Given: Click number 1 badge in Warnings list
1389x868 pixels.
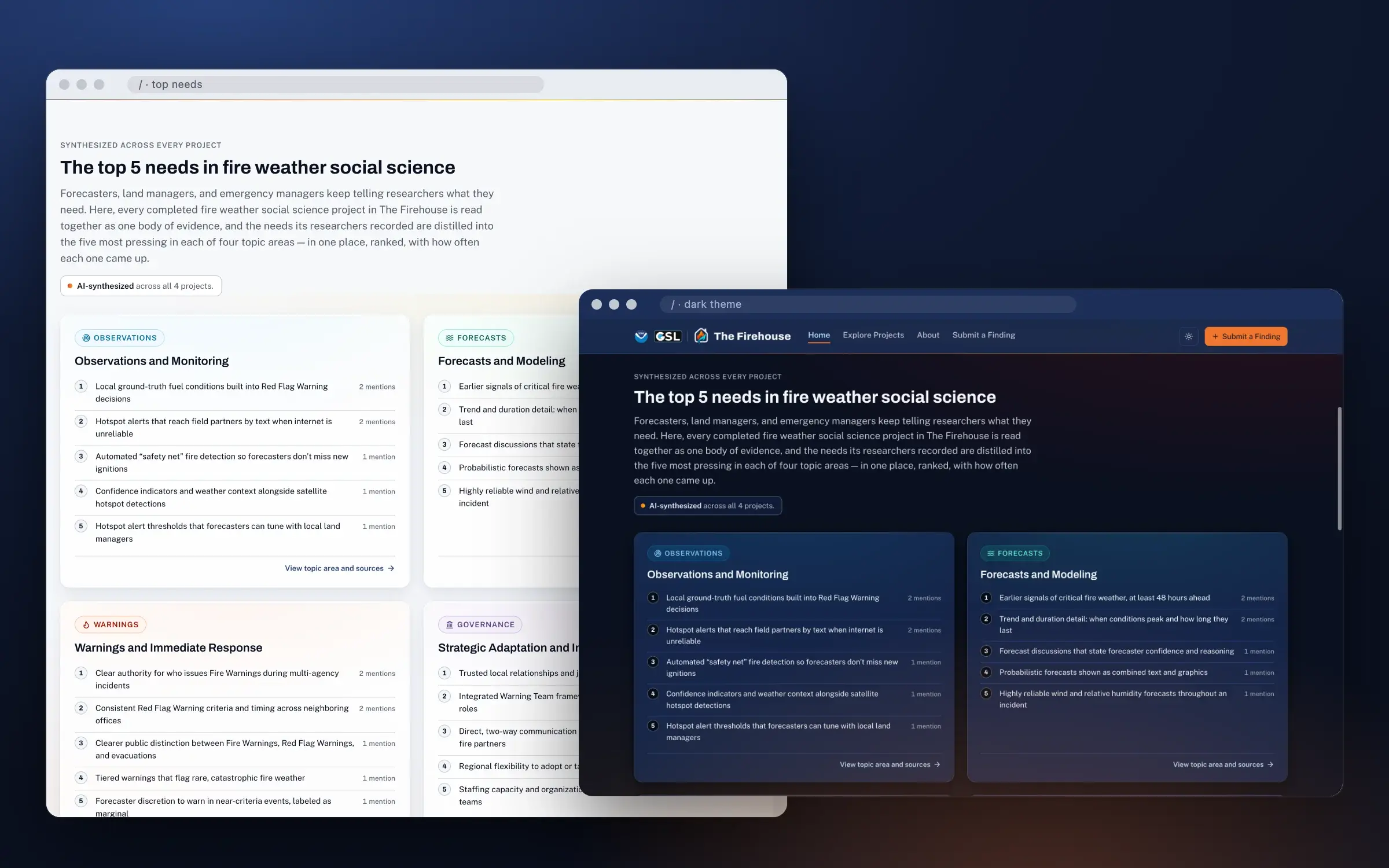Looking at the screenshot, I should click(x=81, y=673).
